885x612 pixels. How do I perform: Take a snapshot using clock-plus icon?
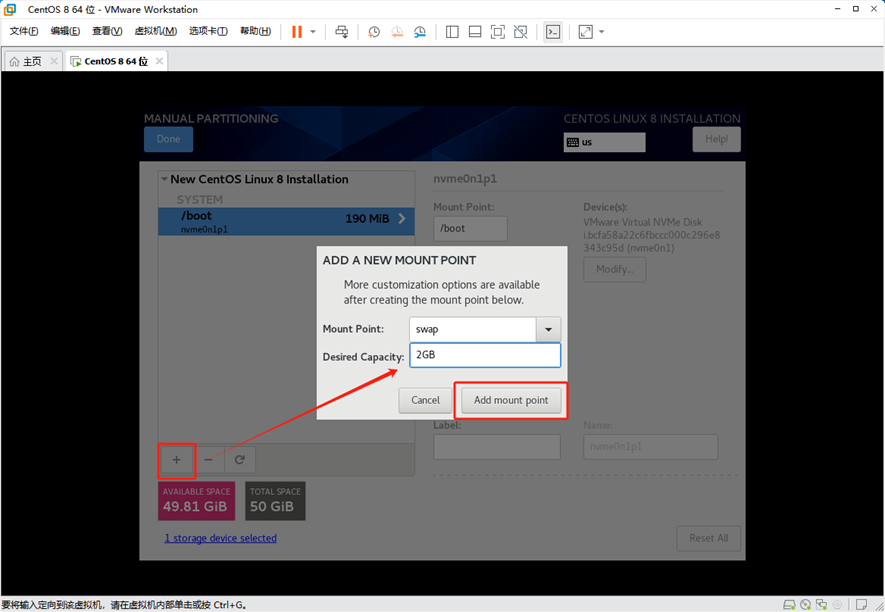374,32
